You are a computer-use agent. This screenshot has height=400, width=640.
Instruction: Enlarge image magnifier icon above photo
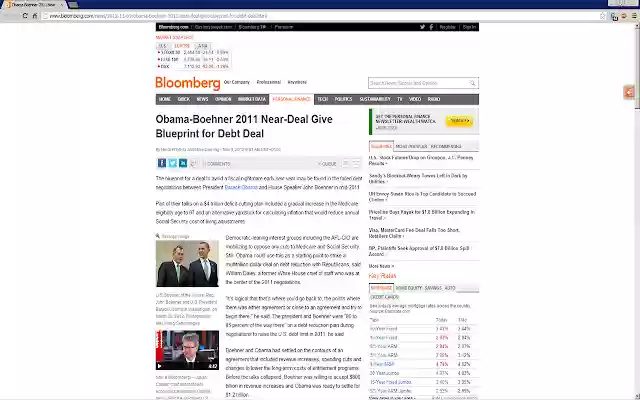coord(158,236)
